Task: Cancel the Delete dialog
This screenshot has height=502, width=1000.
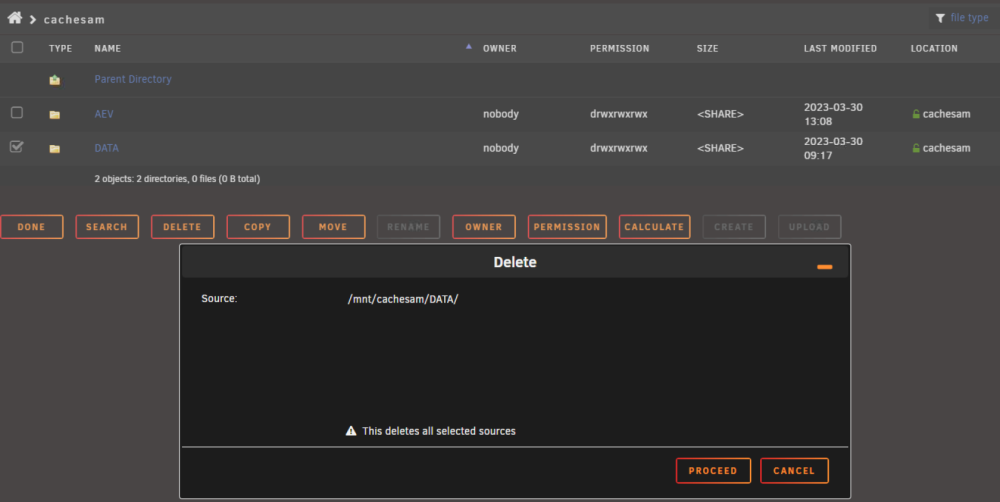Action: tap(794, 471)
